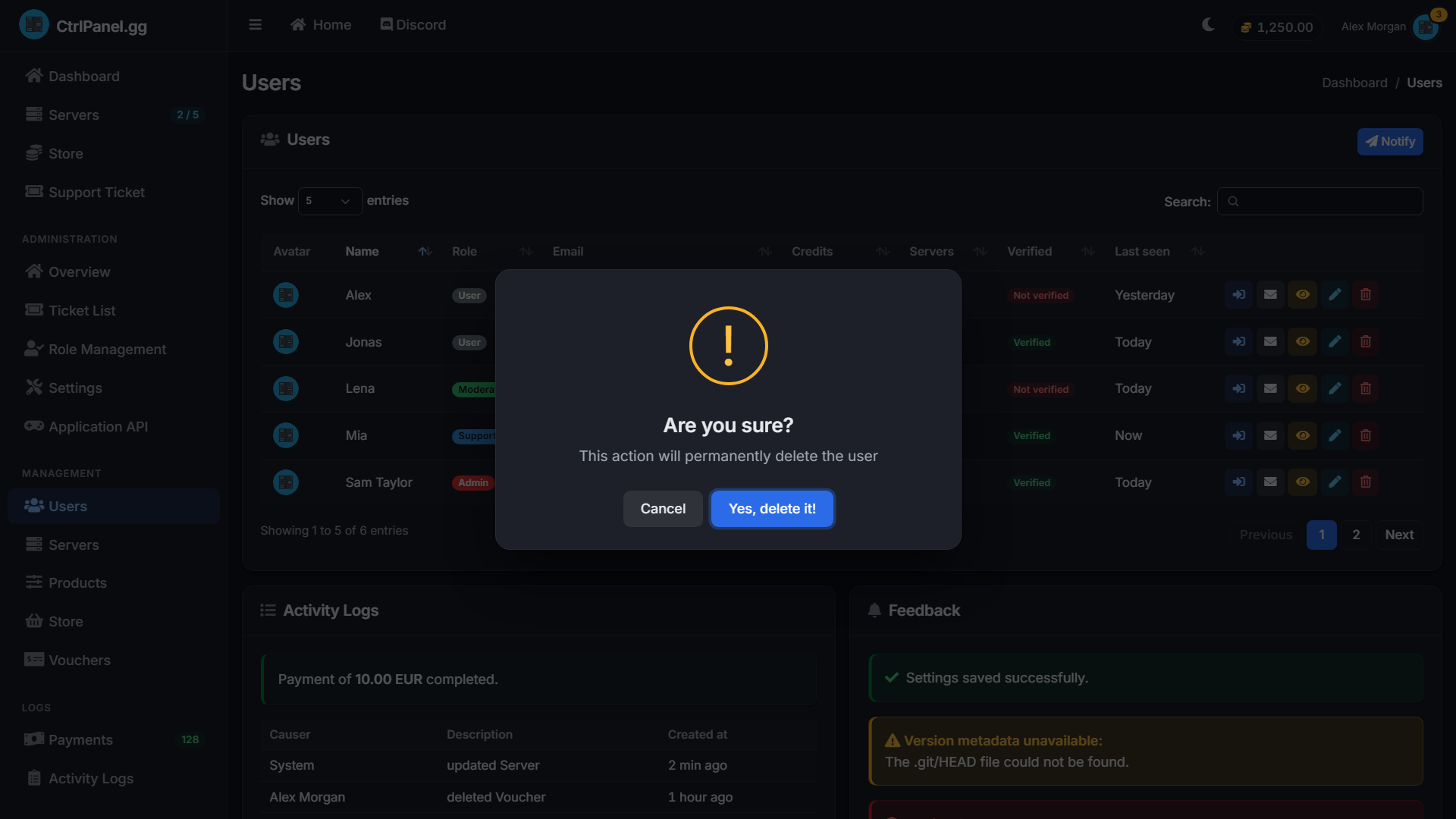1456x819 pixels.
Task: Click the envelope mail icon for Jonas
Action: (x=1271, y=342)
